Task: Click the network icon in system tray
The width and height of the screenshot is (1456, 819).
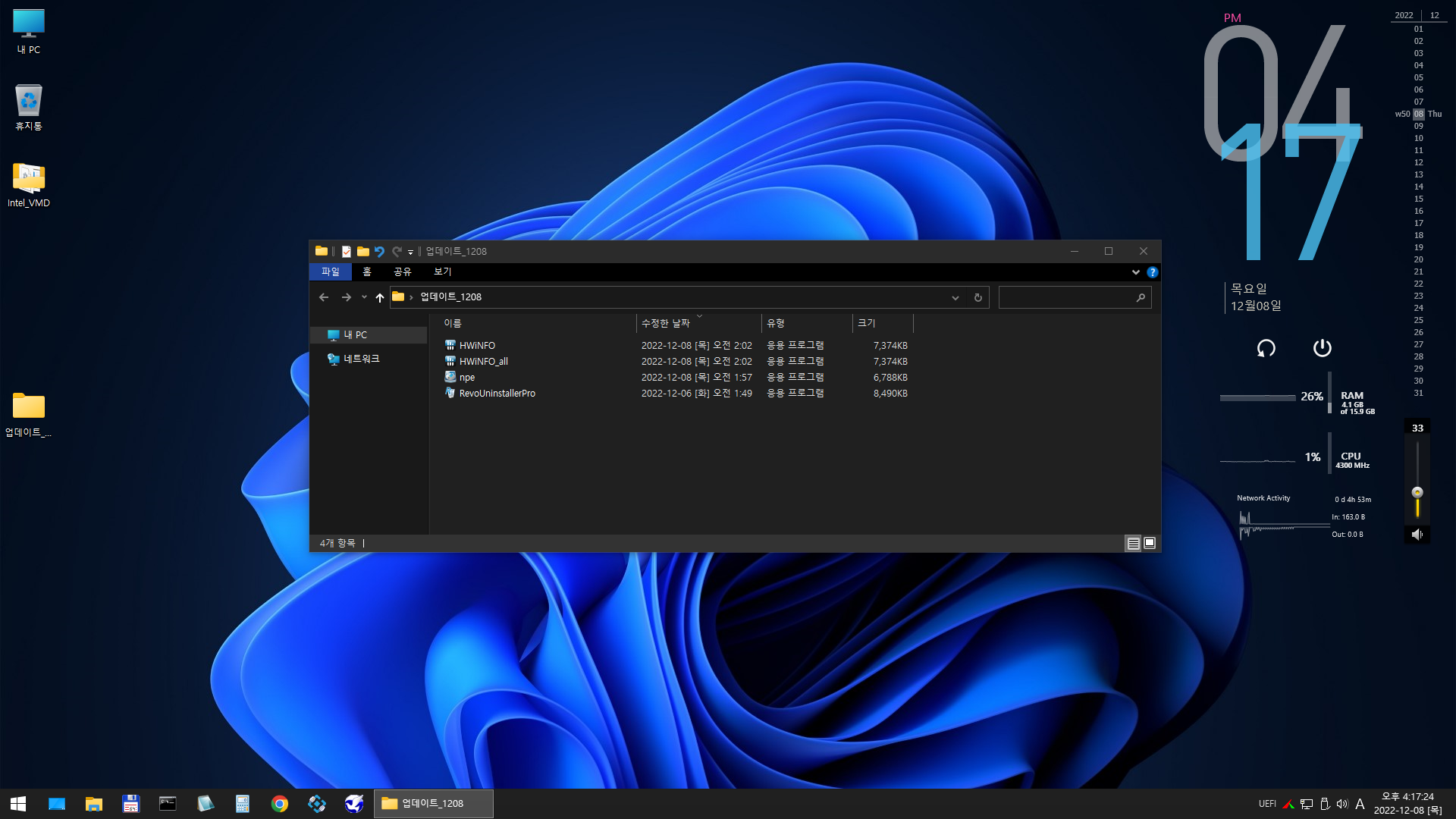Action: [x=1307, y=804]
